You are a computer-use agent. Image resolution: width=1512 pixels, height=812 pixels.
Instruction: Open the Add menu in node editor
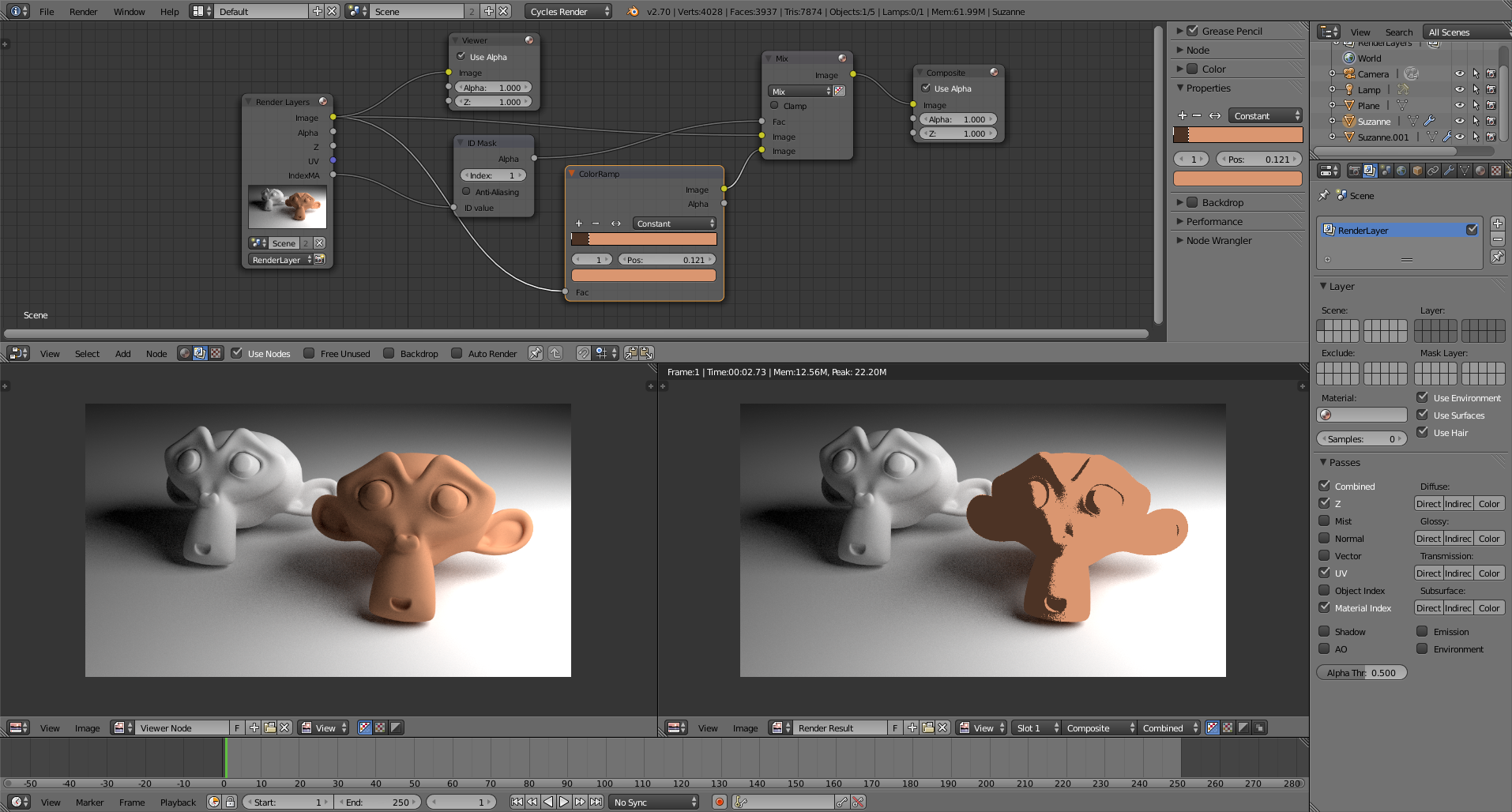pyautogui.click(x=122, y=353)
